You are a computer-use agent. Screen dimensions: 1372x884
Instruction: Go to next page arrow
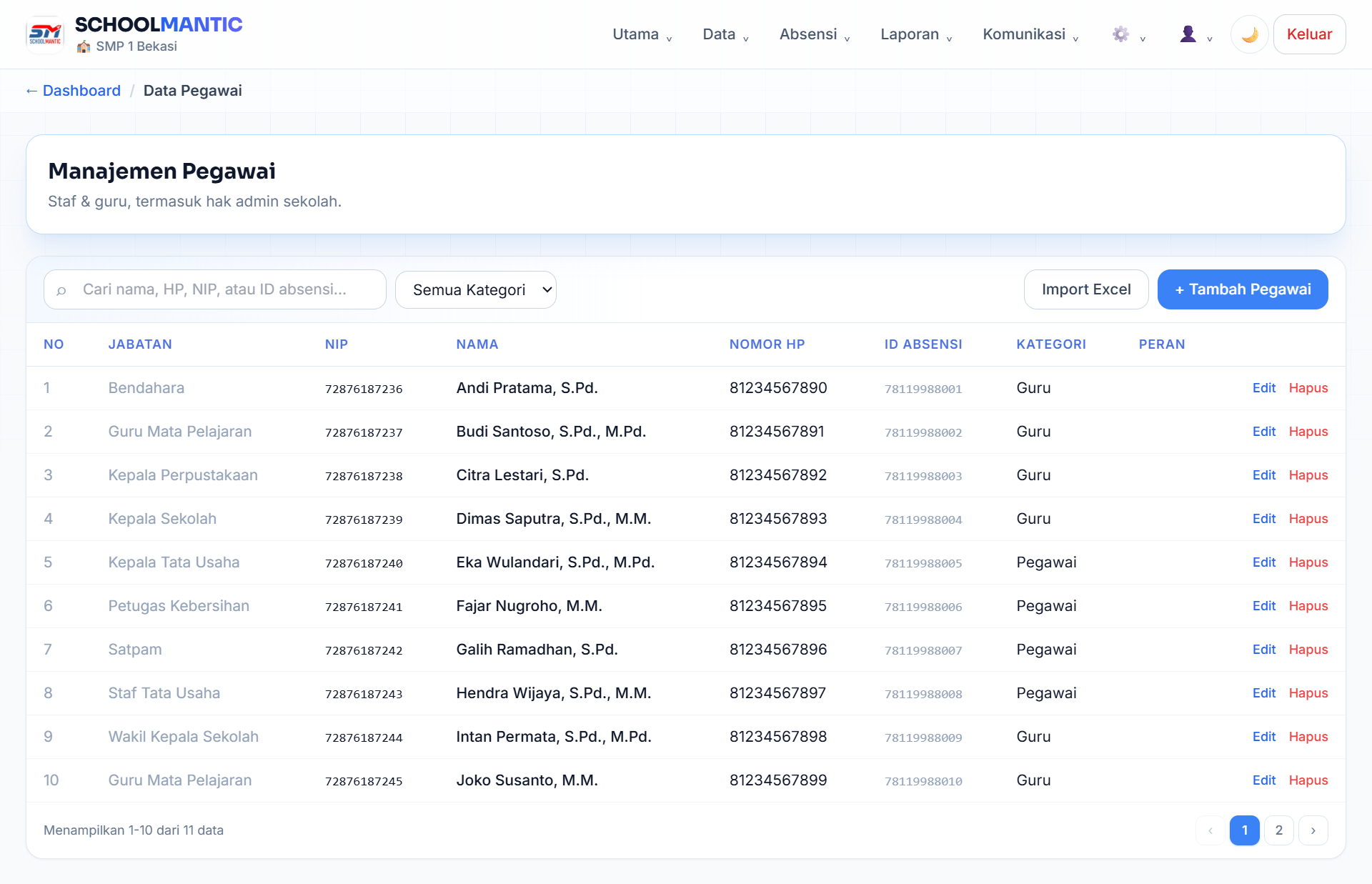tap(1313, 830)
